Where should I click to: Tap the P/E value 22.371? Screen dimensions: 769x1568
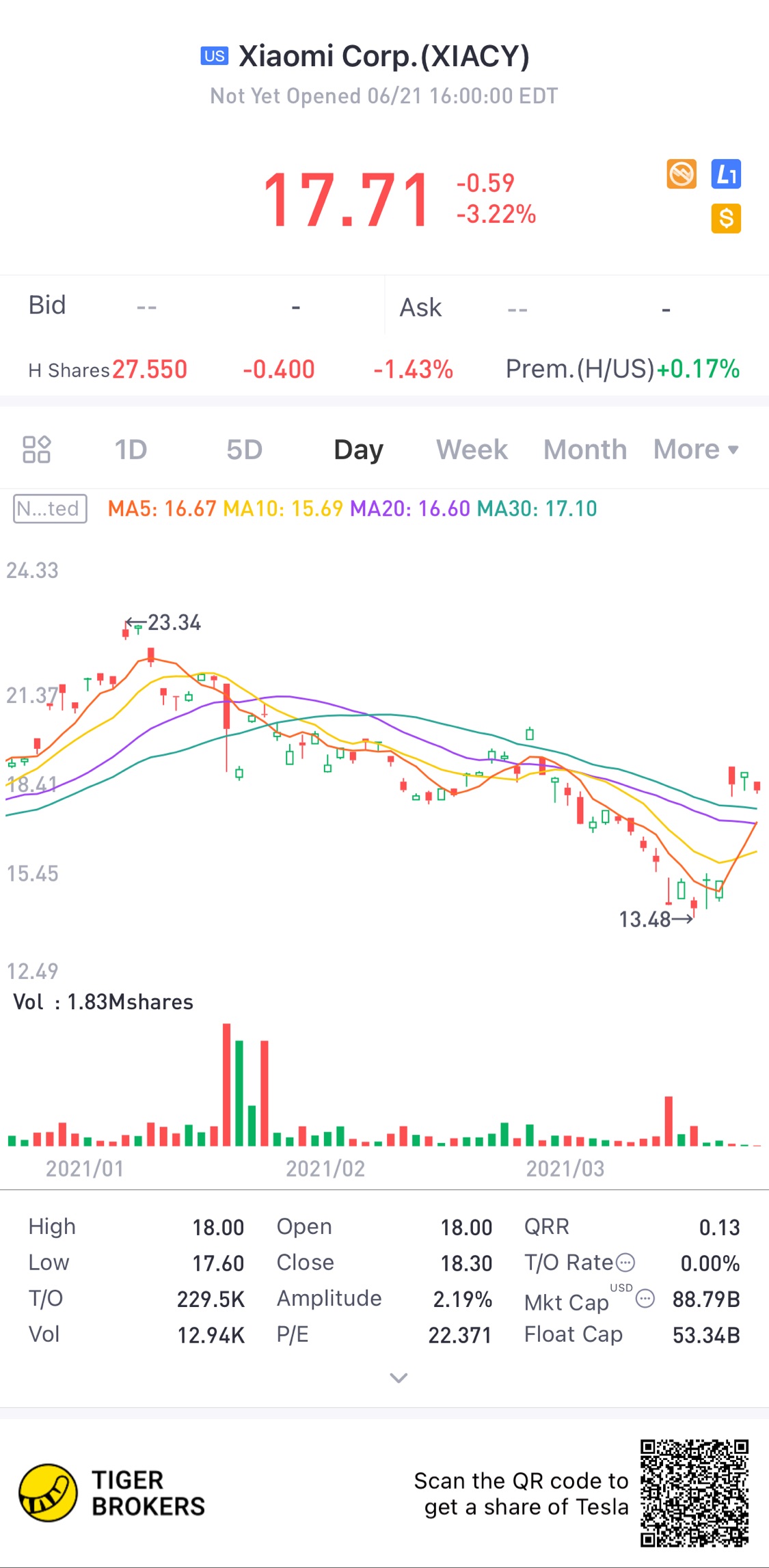click(460, 1335)
